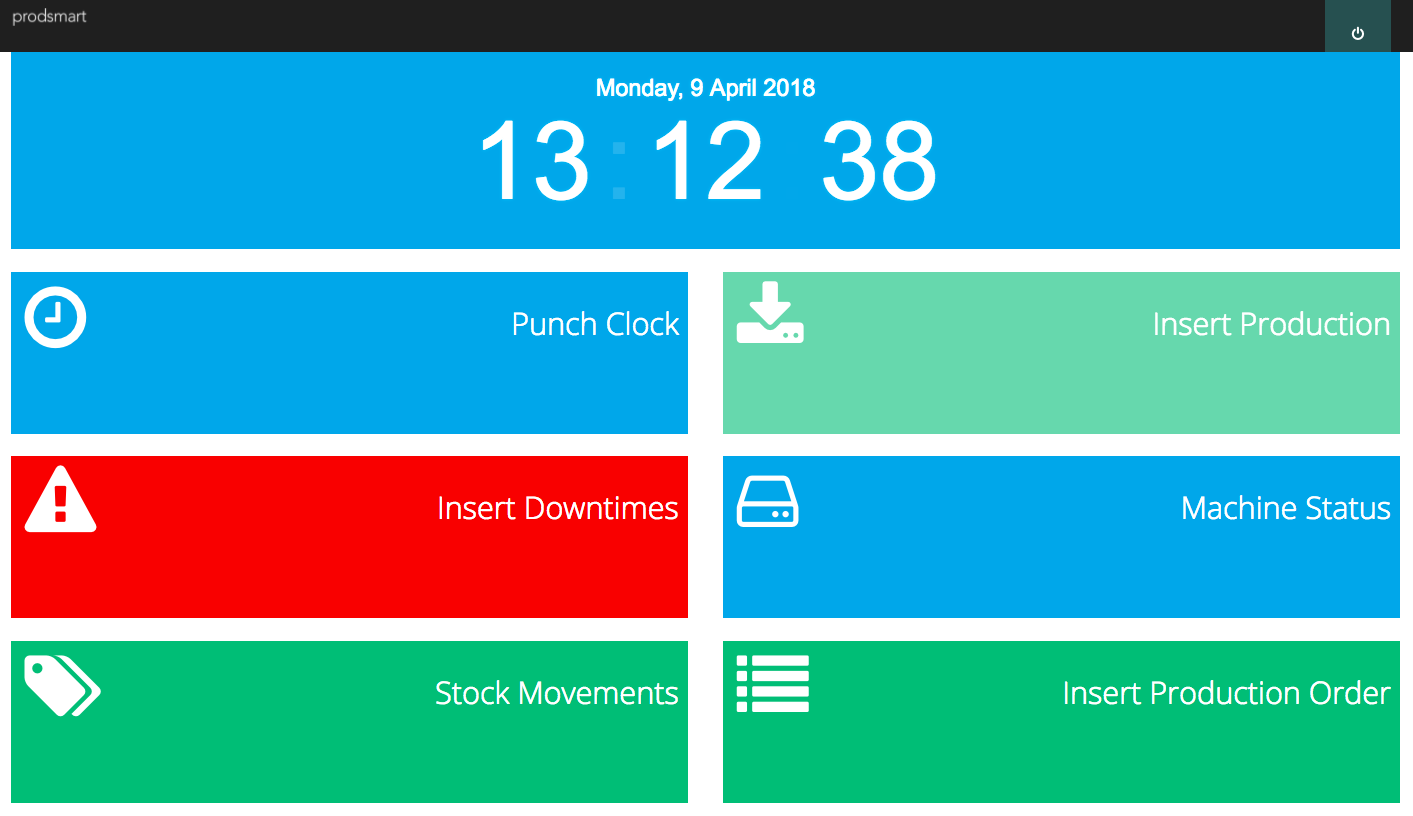Screen dimensions: 1413x816
Task: Click the Punch Clock clock icon
Action: tap(55, 318)
